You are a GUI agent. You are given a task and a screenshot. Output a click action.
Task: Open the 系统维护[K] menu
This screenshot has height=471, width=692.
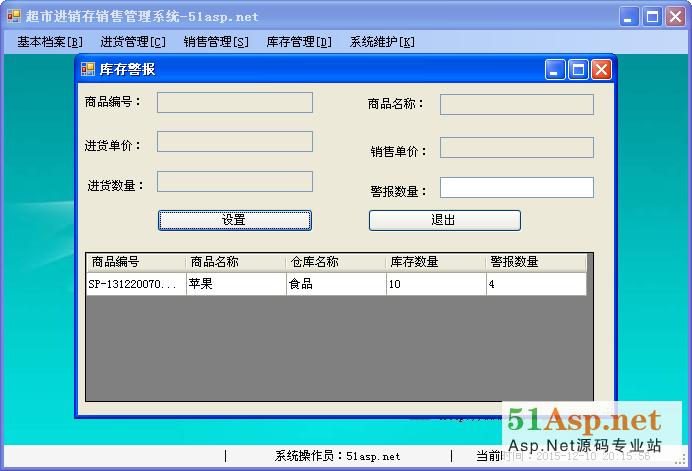tap(382, 42)
